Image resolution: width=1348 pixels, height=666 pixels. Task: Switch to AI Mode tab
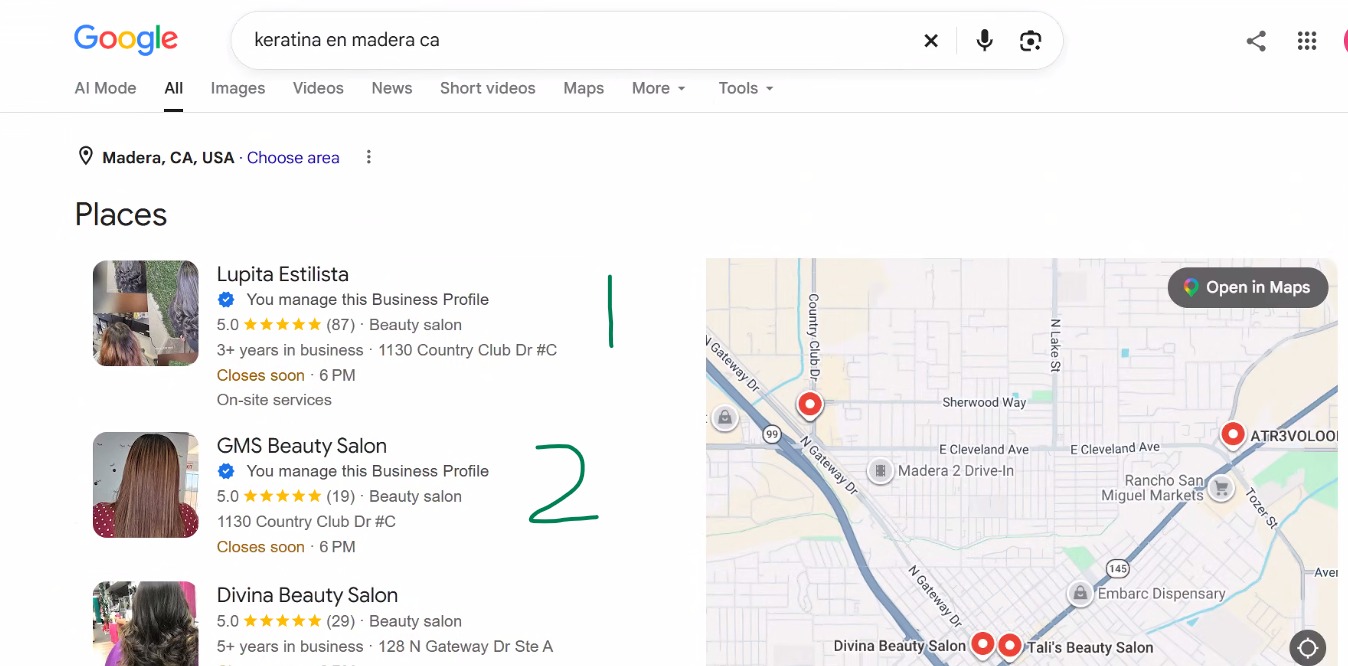click(105, 88)
